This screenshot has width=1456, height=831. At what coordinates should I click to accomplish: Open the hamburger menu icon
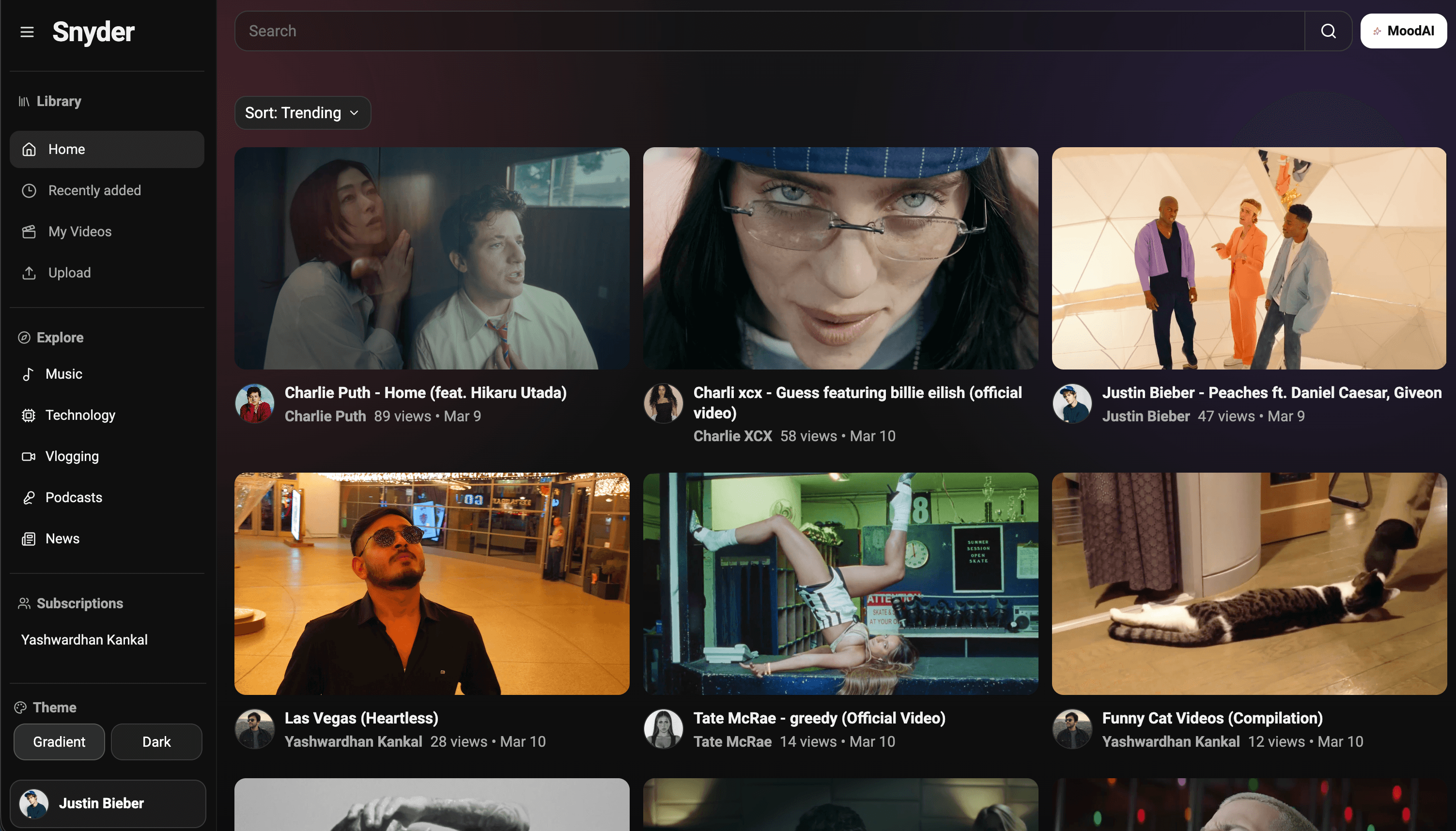[27, 32]
